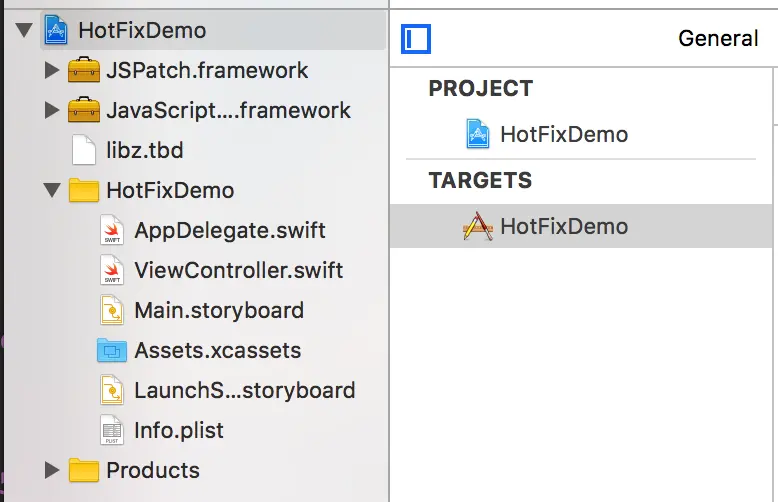Click the AppDelegate.swift file icon
The height and width of the screenshot is (502, 778).
pos(112,231)
